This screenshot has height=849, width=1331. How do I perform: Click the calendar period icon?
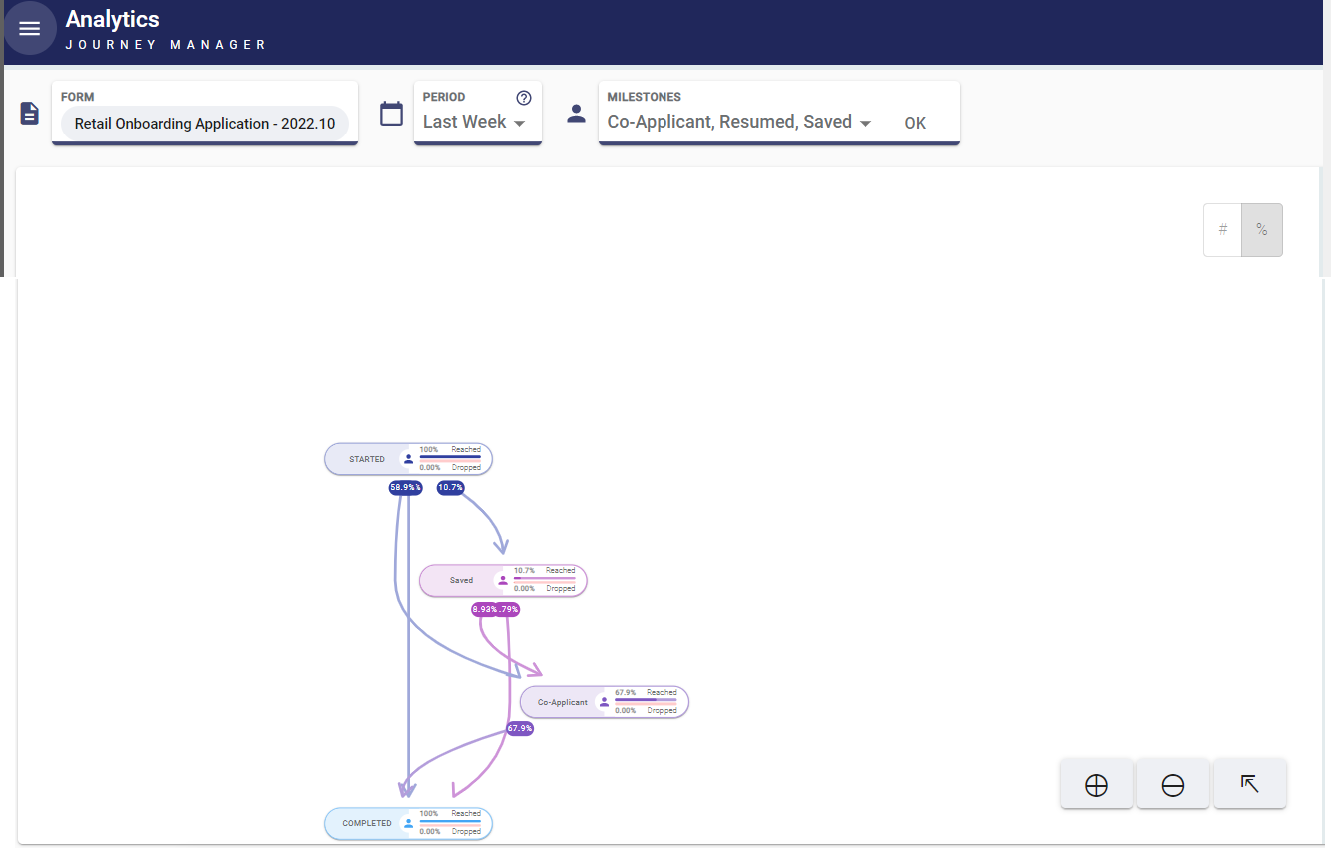391,113
